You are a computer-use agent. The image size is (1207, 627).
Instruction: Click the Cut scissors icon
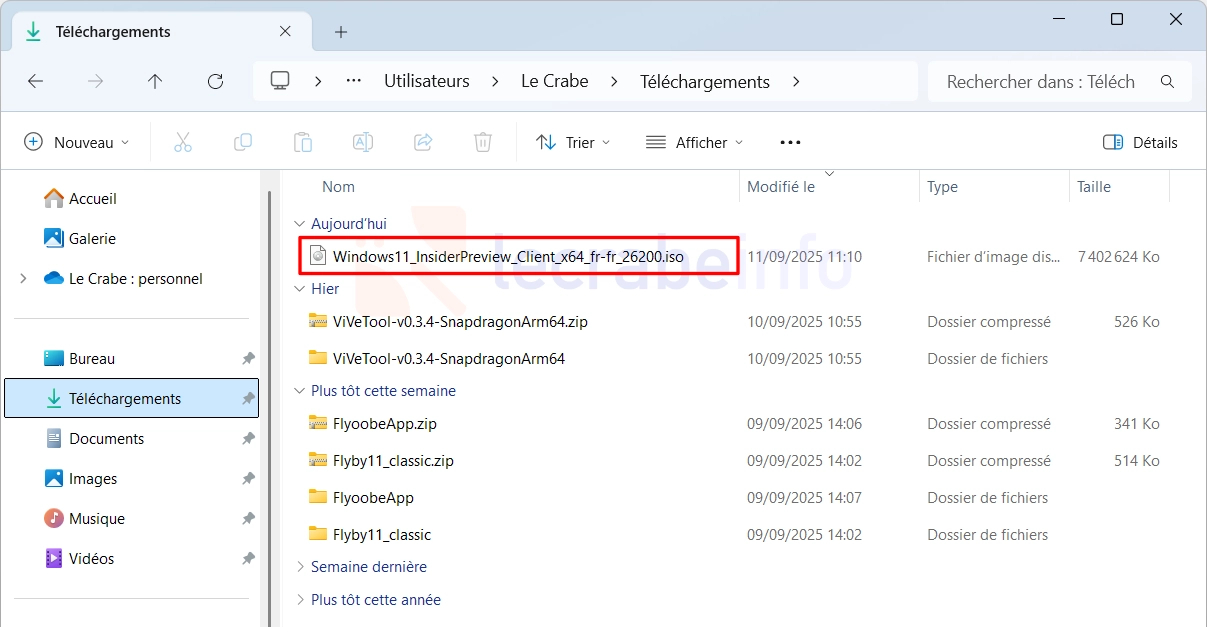[183, 142]
